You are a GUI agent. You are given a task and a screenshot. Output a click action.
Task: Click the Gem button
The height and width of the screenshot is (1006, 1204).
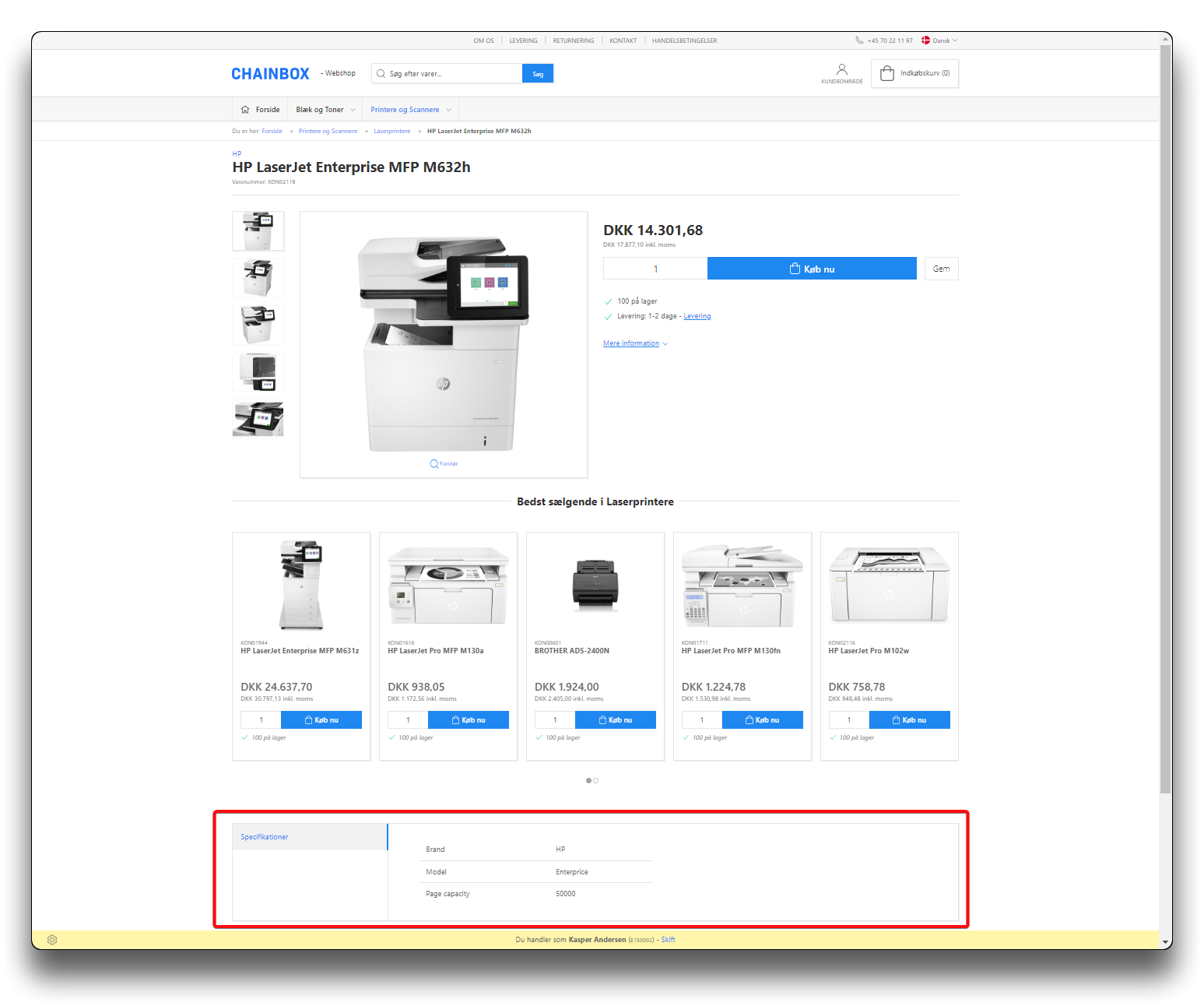point(941,269)
